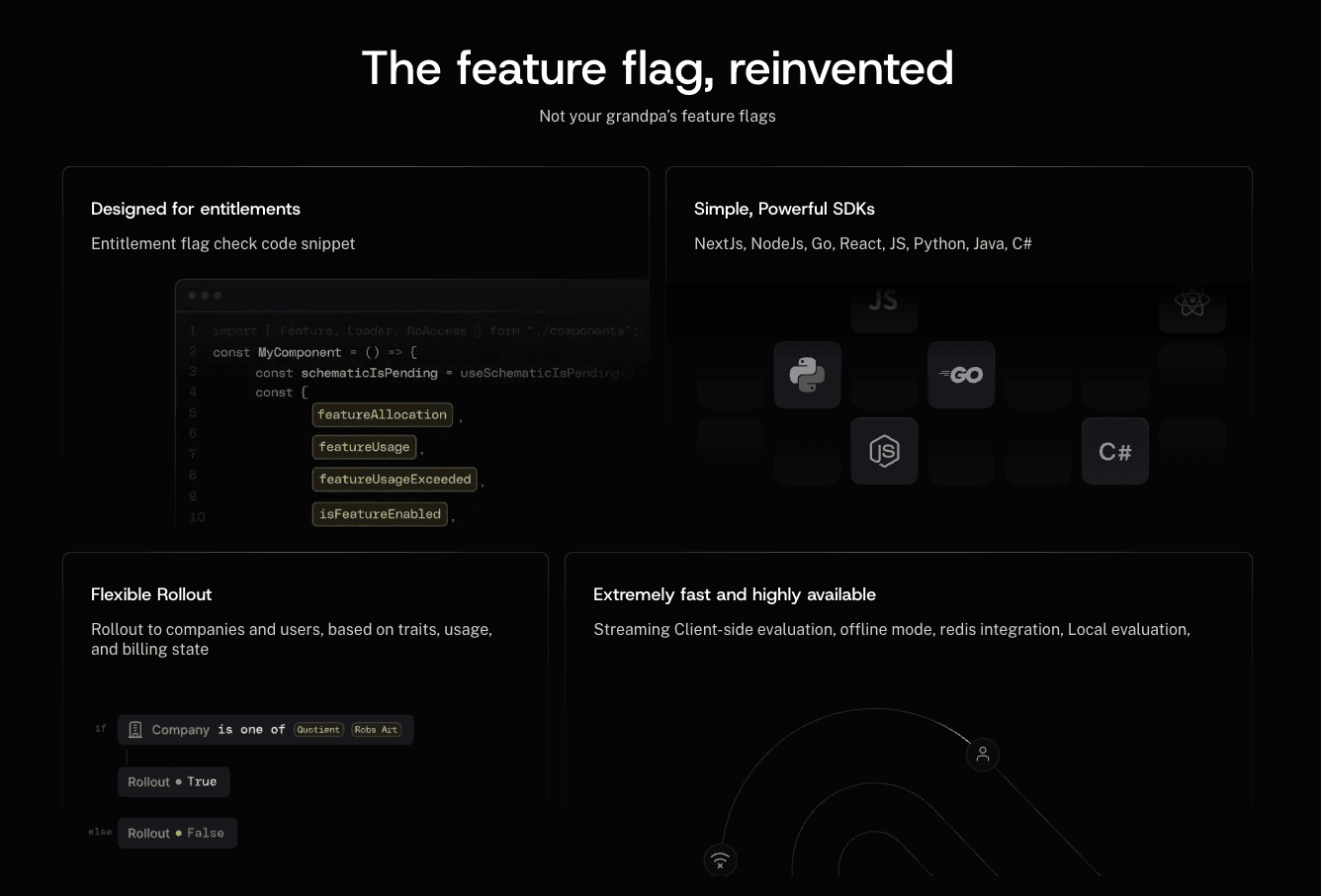Click the Quotient company tag

318,730
